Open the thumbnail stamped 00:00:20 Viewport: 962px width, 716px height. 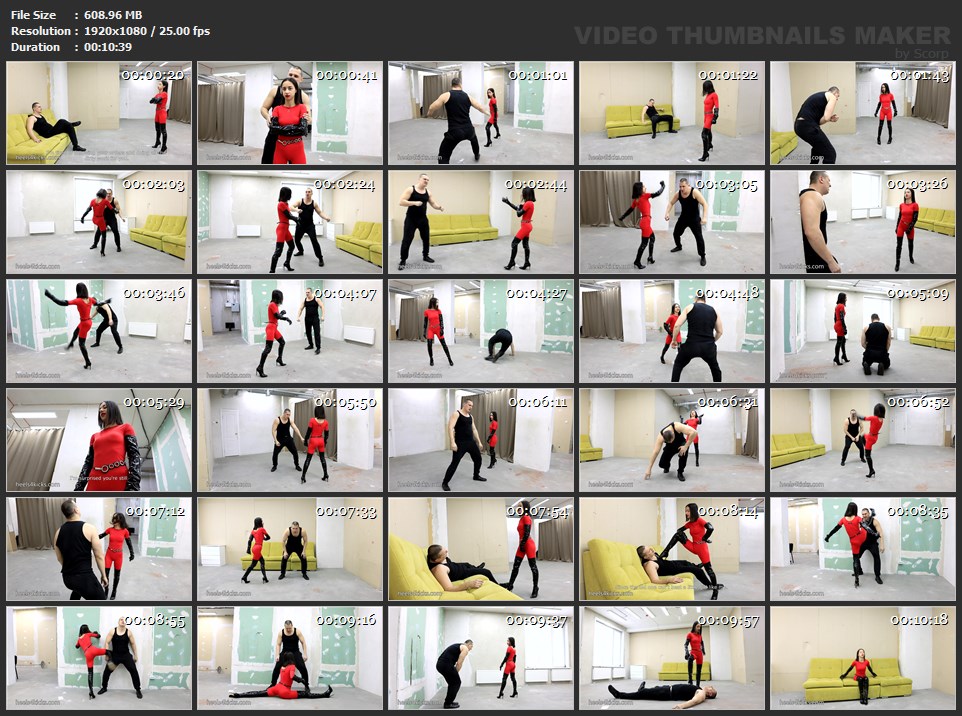(x=99, y=113)
